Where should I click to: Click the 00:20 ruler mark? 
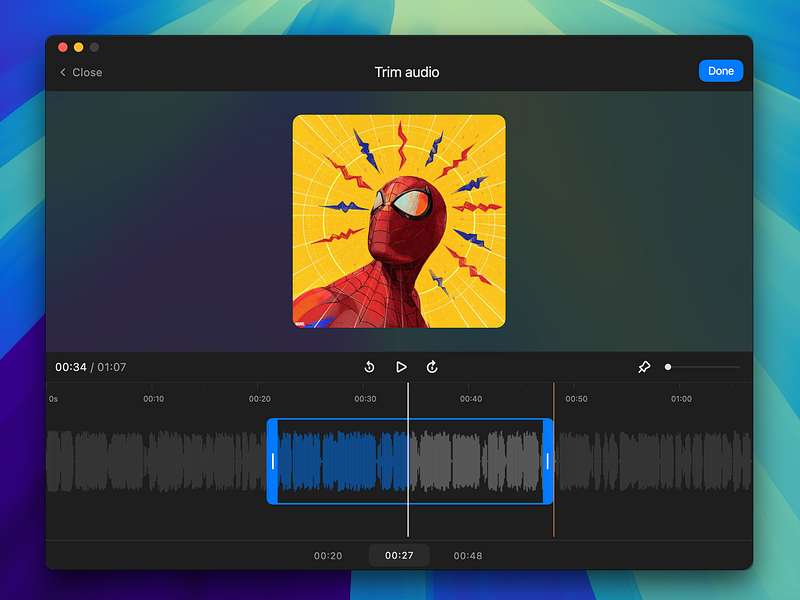tap(260, 399)
